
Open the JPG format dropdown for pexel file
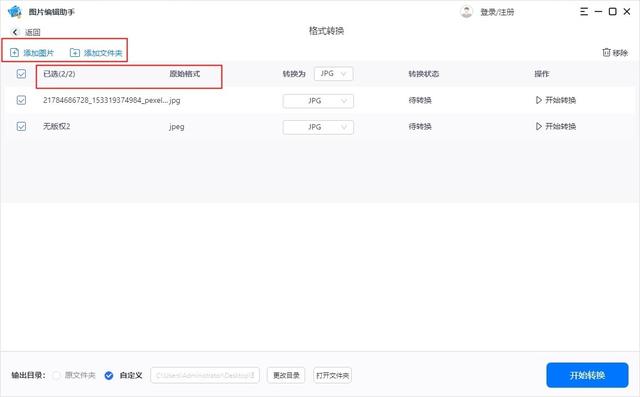(x=318, y=101)
